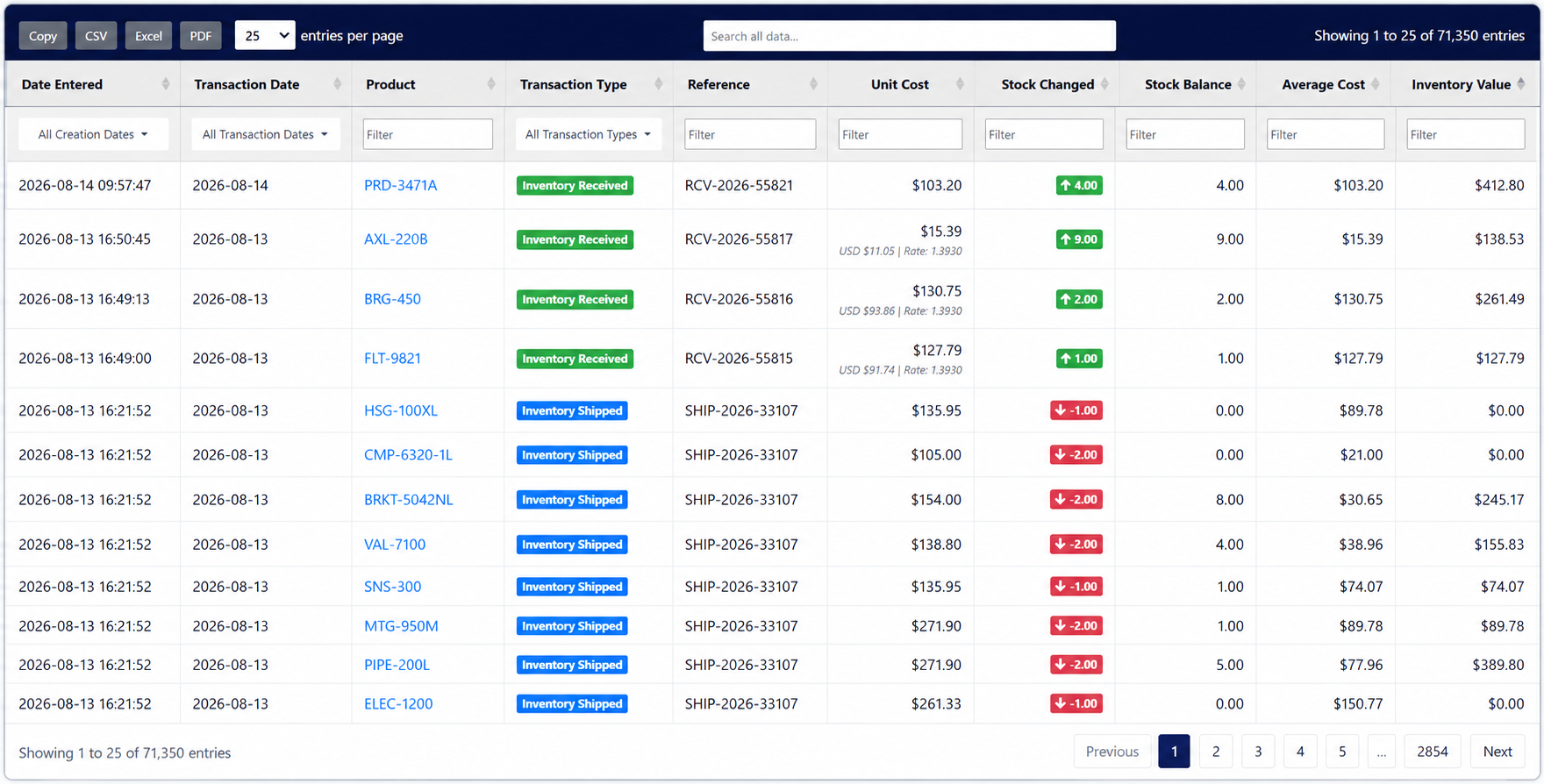Click the green 4.00 stock increase badge
The height and width of the screenshot is (784, 1544).
pyautogui.click(x=1079, y=185)
